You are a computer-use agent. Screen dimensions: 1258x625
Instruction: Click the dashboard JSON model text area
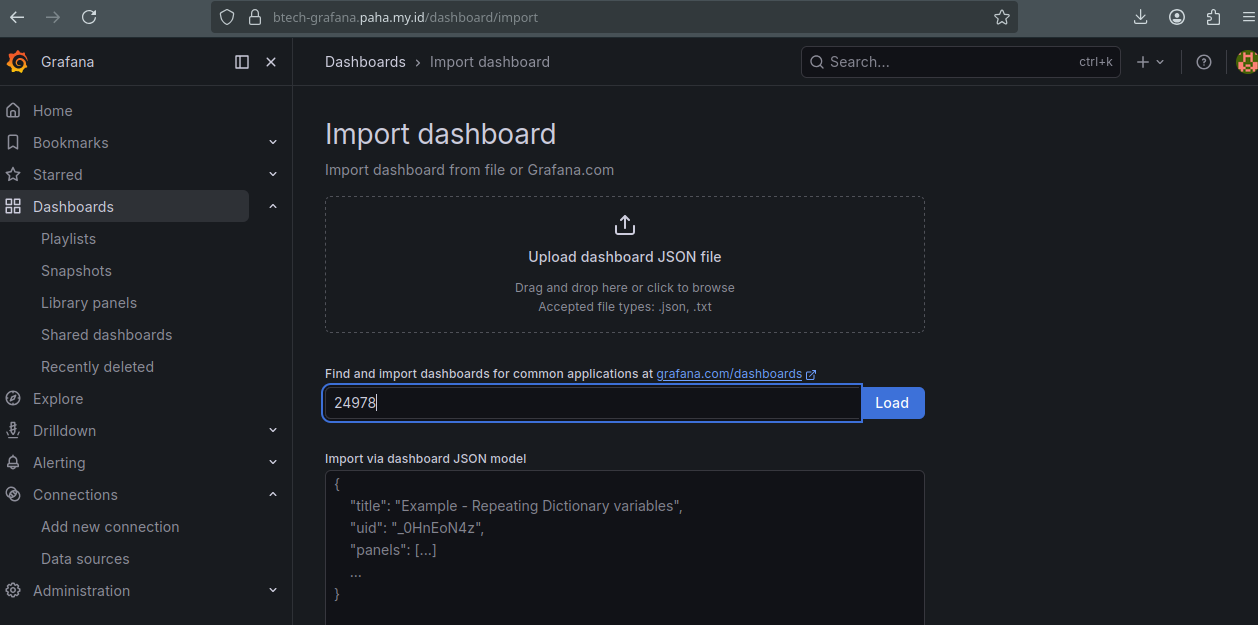point(625,548)
